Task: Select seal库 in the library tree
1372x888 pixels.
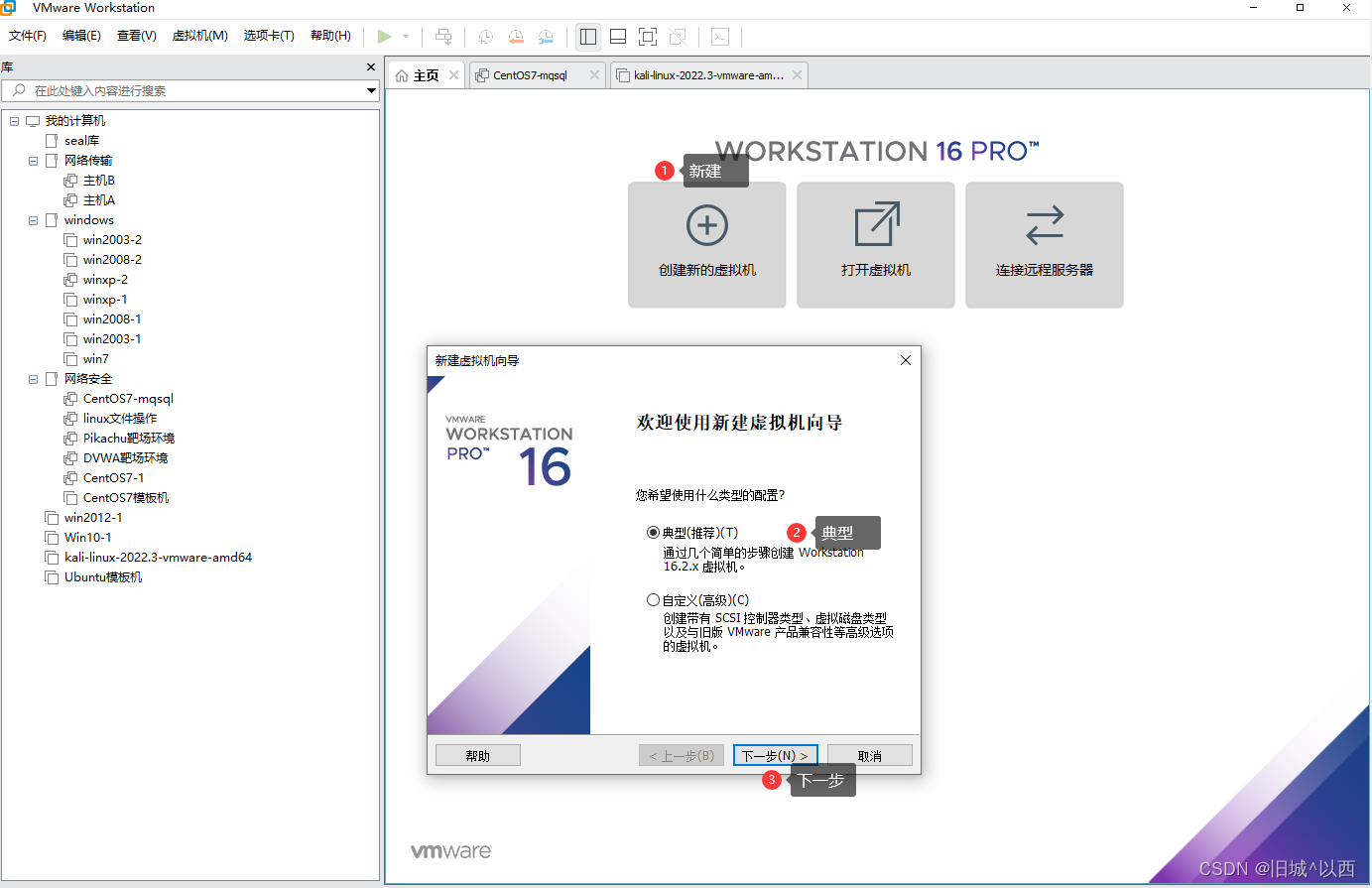Action: coord(81,141)
